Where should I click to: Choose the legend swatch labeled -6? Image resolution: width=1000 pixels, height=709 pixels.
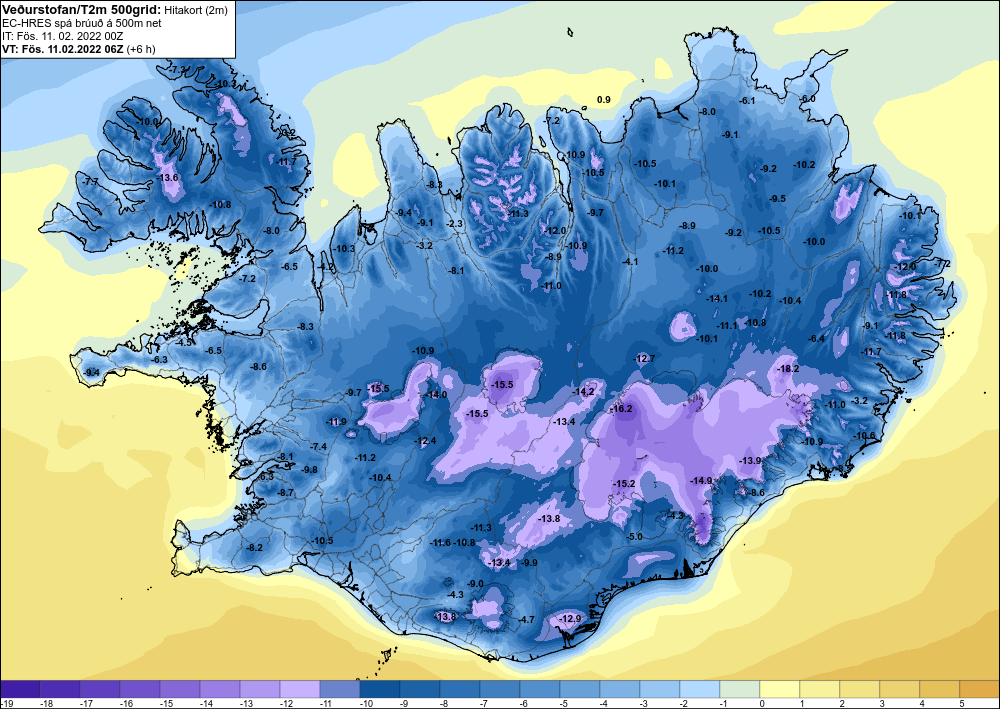pos(540,689)
